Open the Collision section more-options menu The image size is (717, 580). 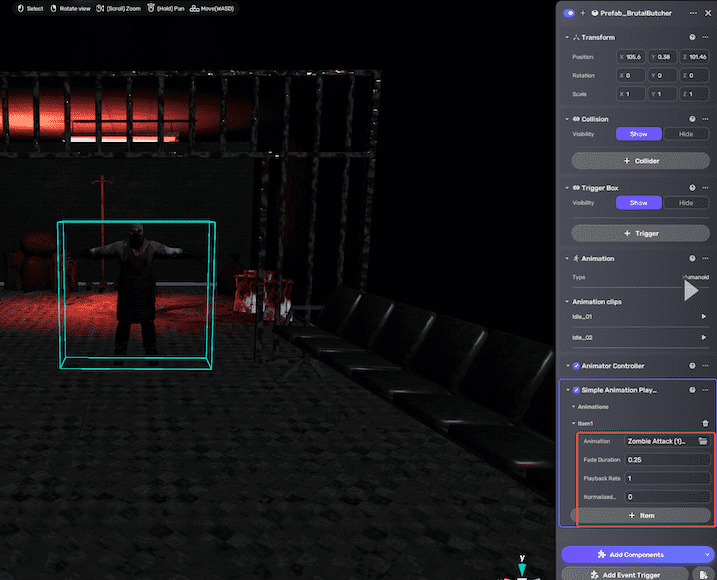pyautogui.click(x=706, y=119)
